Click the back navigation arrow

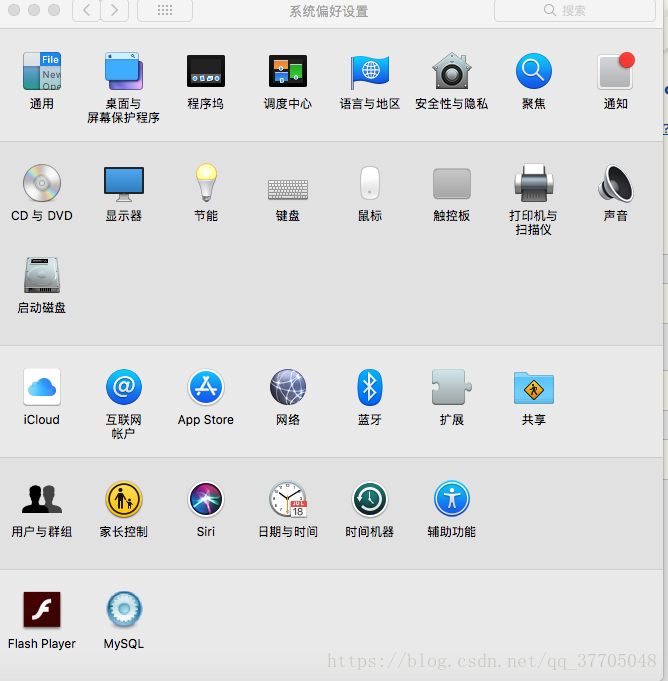(x=86, y=10)
